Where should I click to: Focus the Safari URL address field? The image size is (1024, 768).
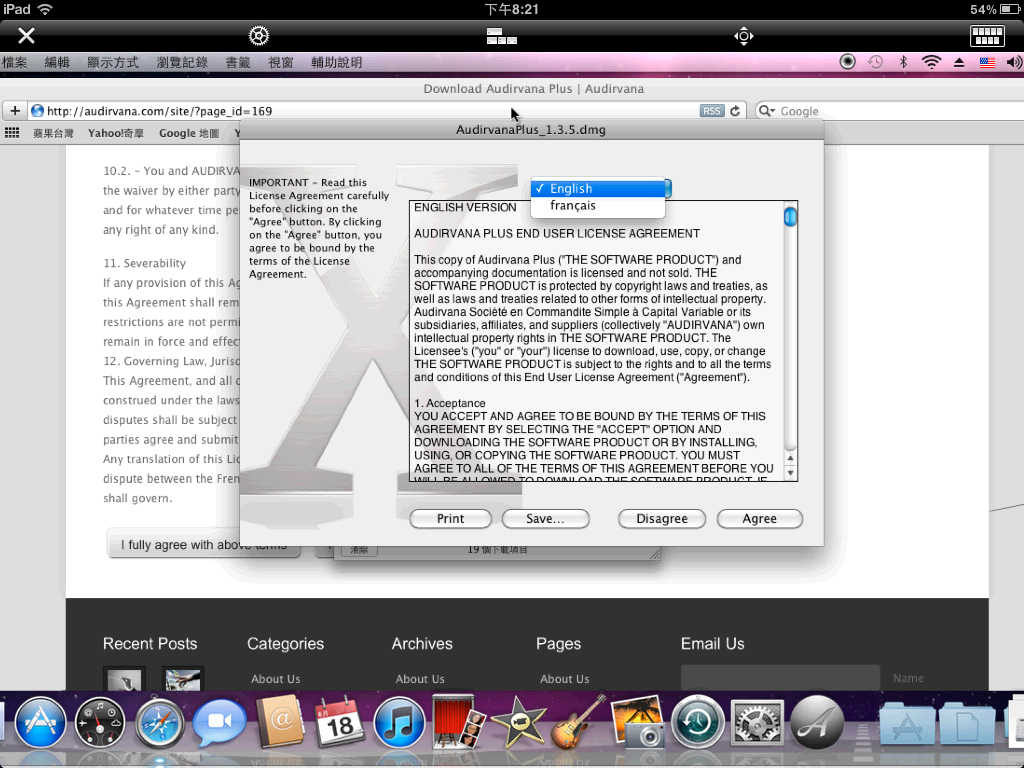(385, 110)
